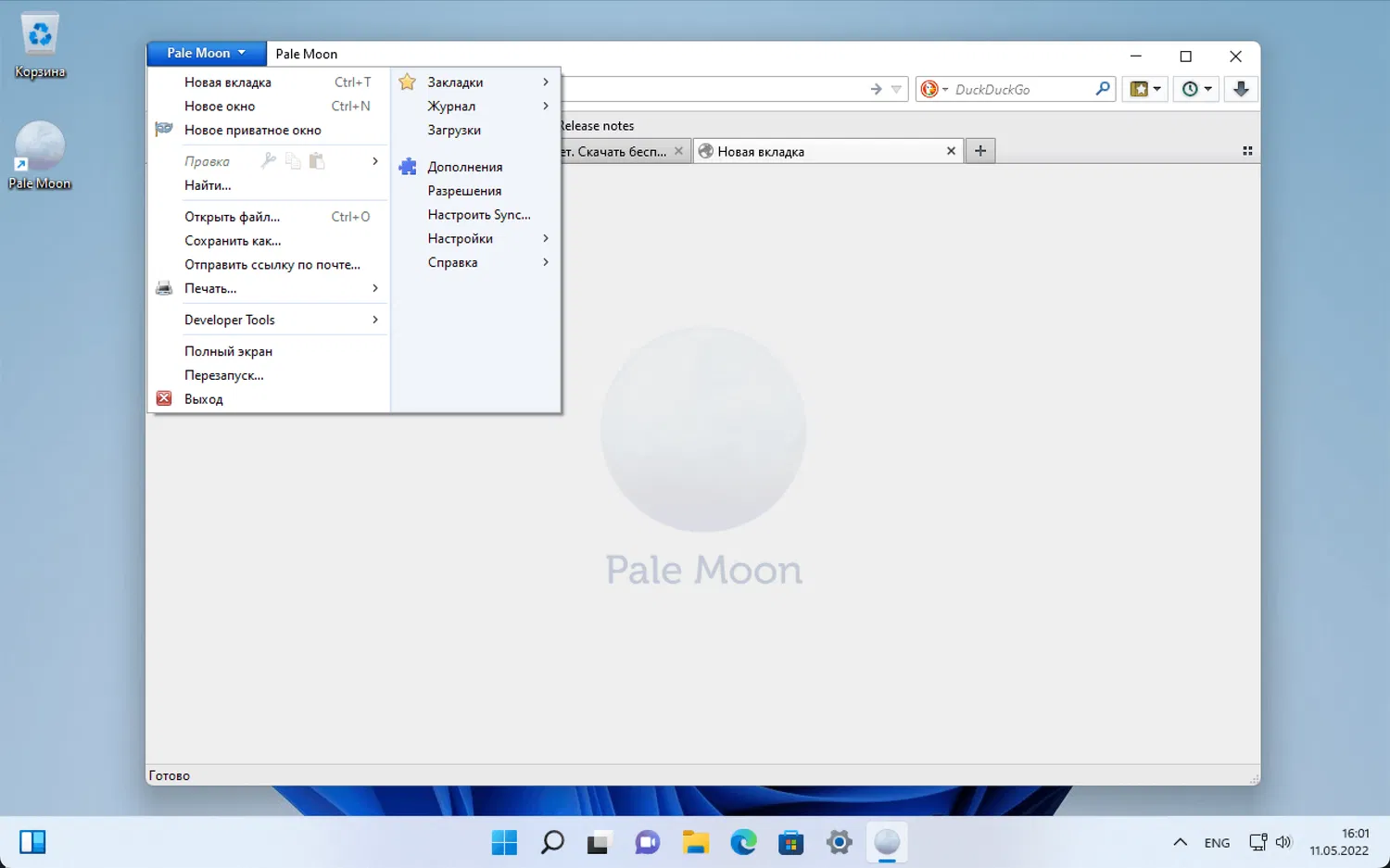The height and width of the screenshot is (868, 1390).
Task: Click the search magnifier icon
Action: tap(1103, 89)
